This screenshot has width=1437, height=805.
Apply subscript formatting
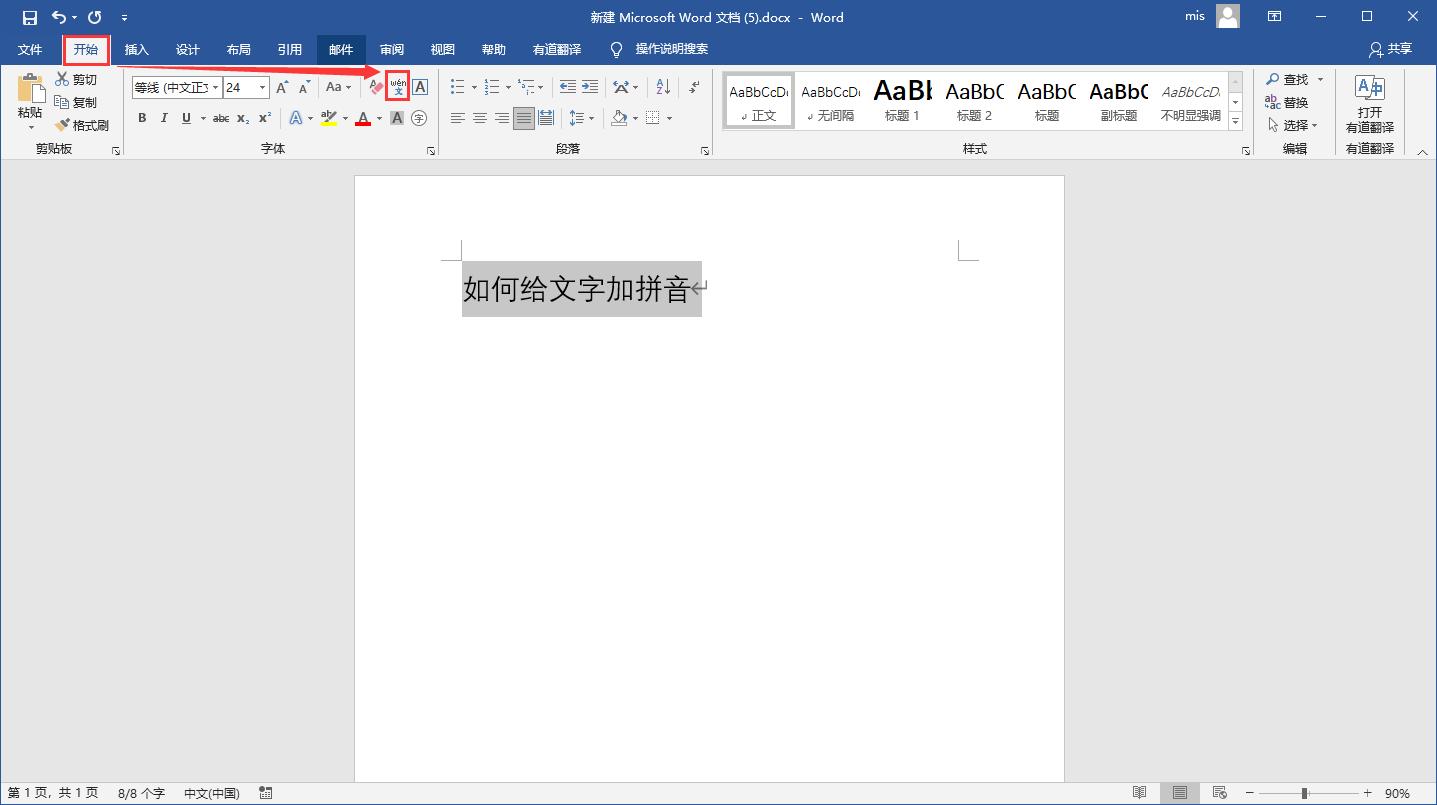pos(241,118)
